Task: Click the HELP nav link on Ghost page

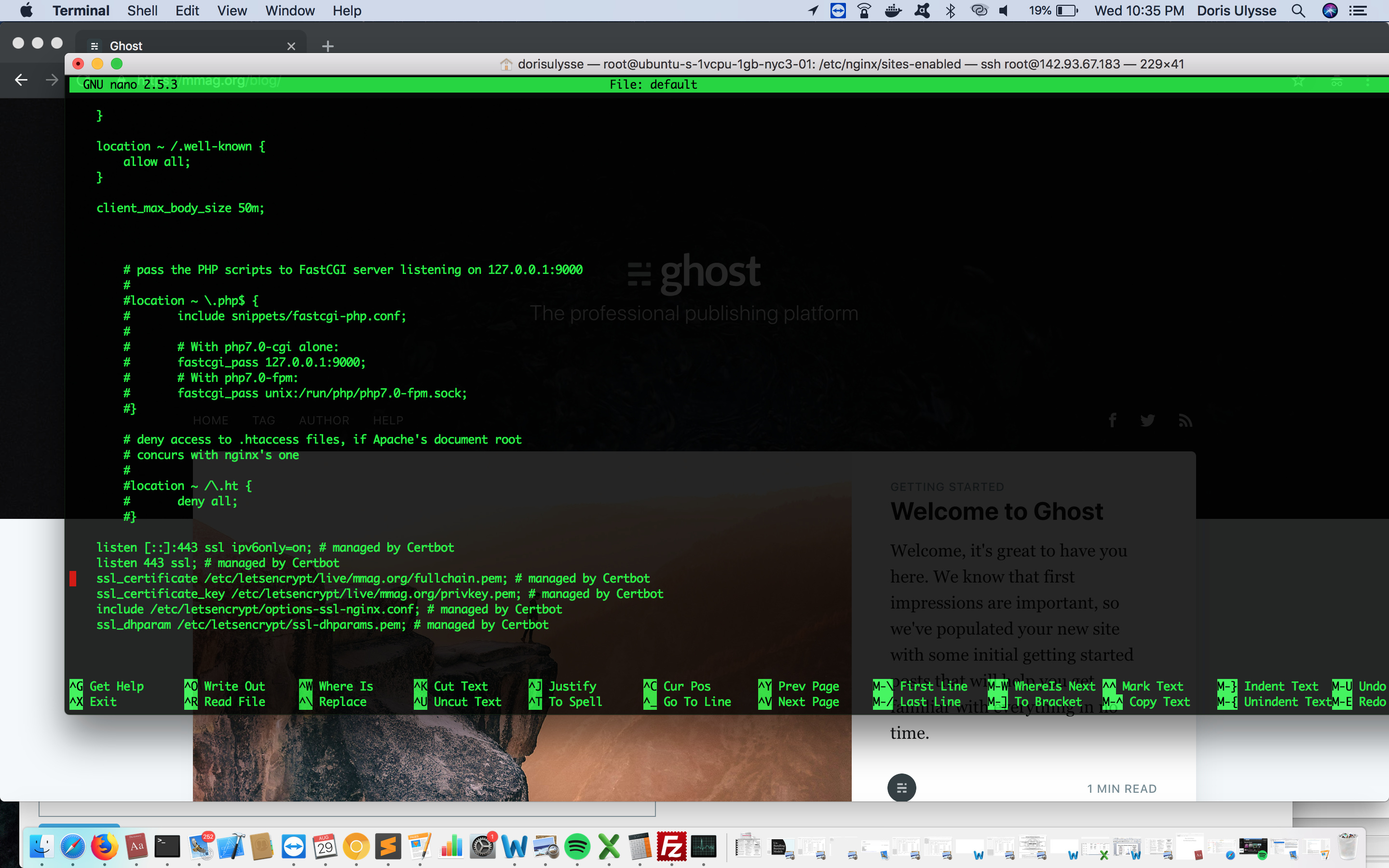Action: 388,420
